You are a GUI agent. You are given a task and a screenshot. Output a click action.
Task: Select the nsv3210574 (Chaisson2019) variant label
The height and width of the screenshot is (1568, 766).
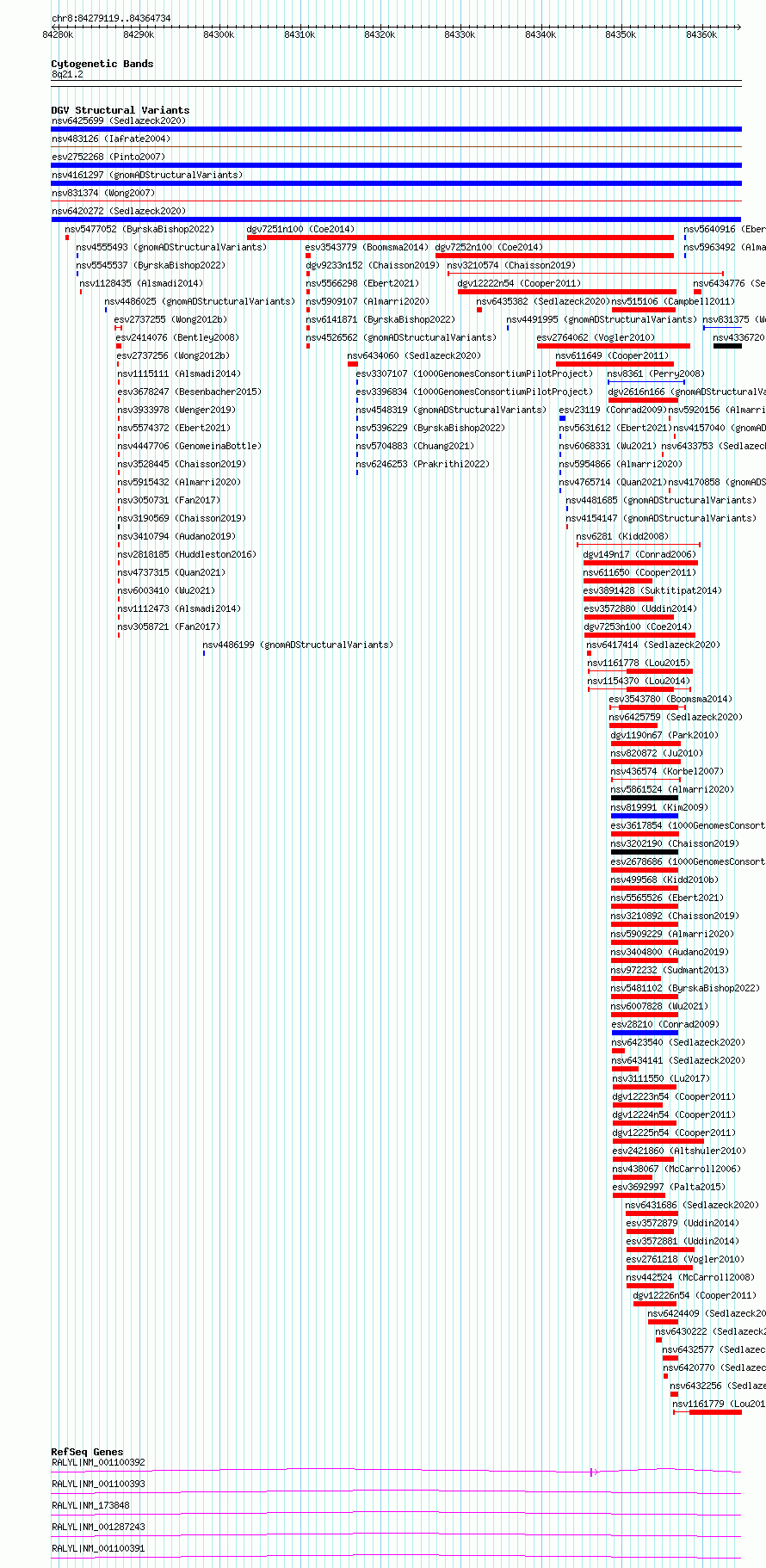coord(511,265)
